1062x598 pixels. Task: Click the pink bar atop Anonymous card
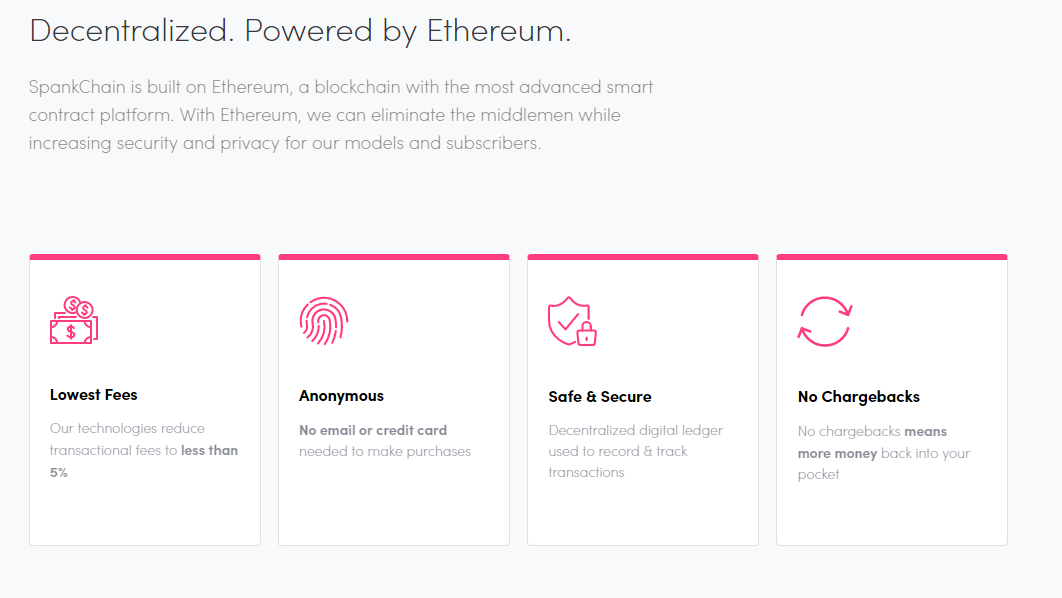coord(394,257)
